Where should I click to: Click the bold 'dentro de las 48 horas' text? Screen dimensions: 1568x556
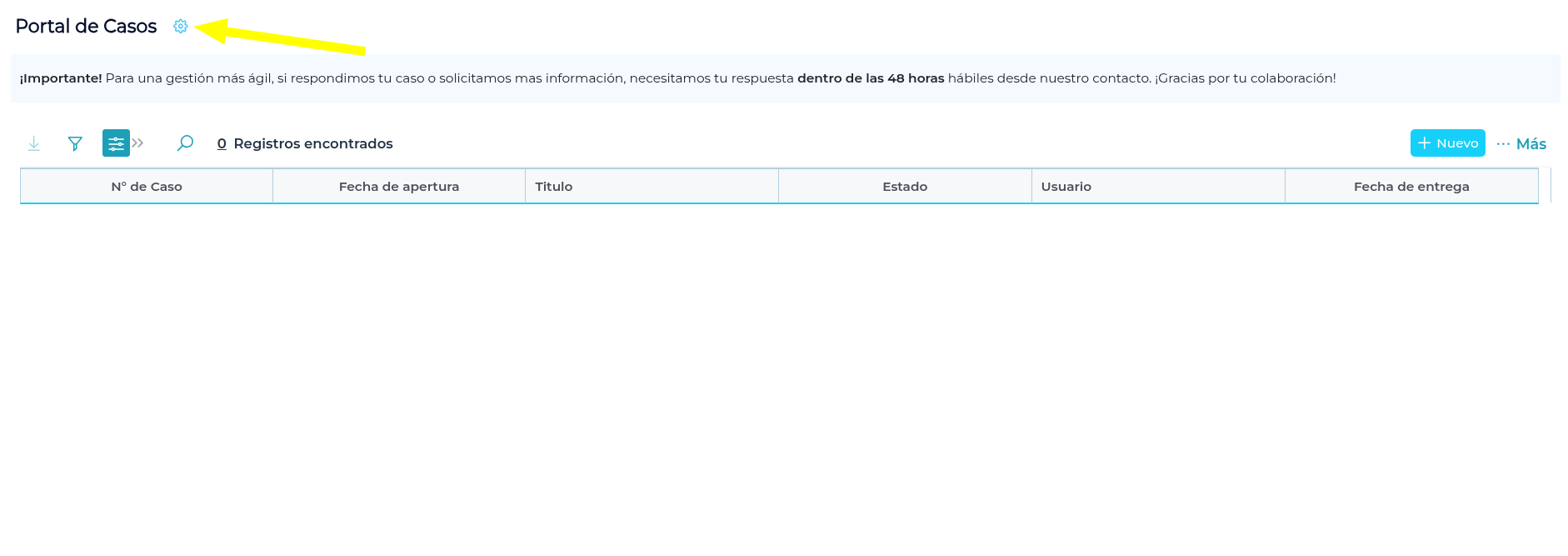coord(871,78)
